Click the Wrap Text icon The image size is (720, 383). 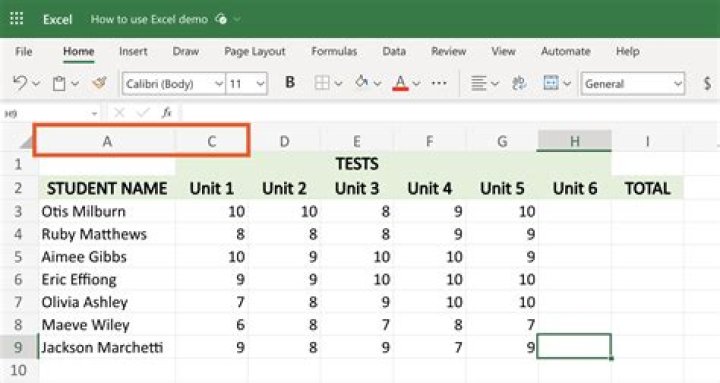pyautogui.click(x=519, y=83)
